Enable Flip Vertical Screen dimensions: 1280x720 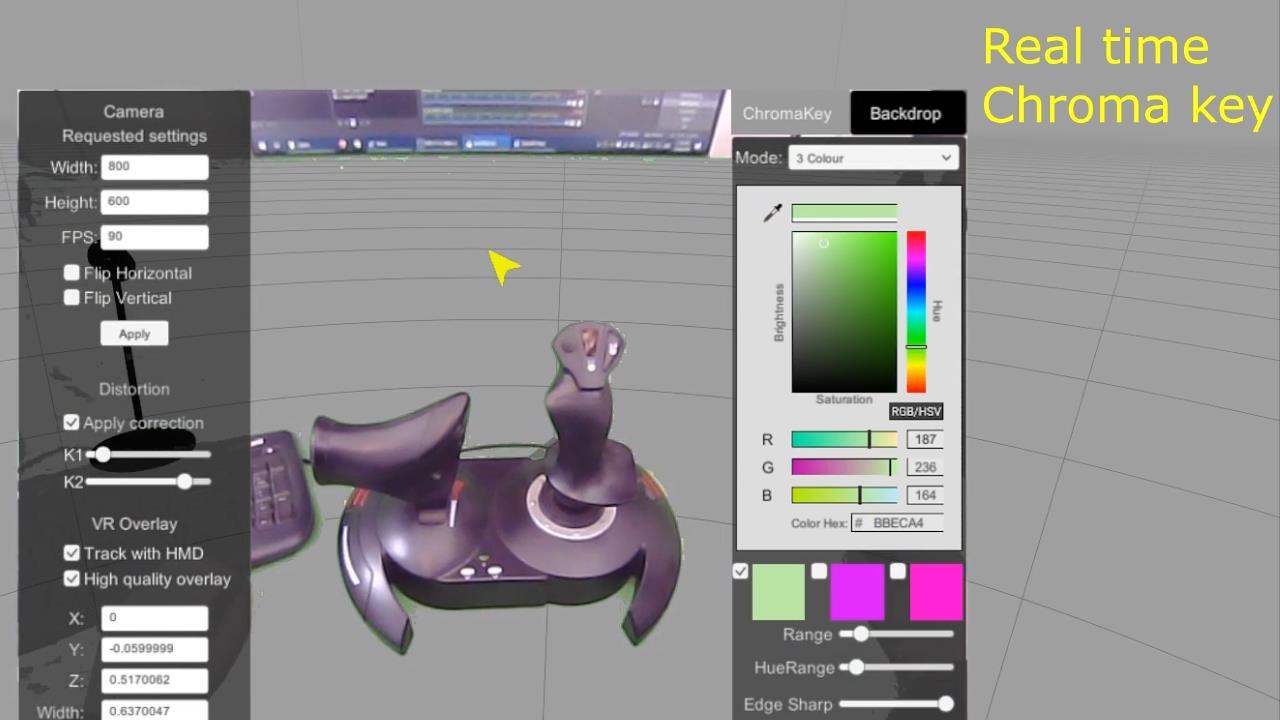tap(71, 297)
